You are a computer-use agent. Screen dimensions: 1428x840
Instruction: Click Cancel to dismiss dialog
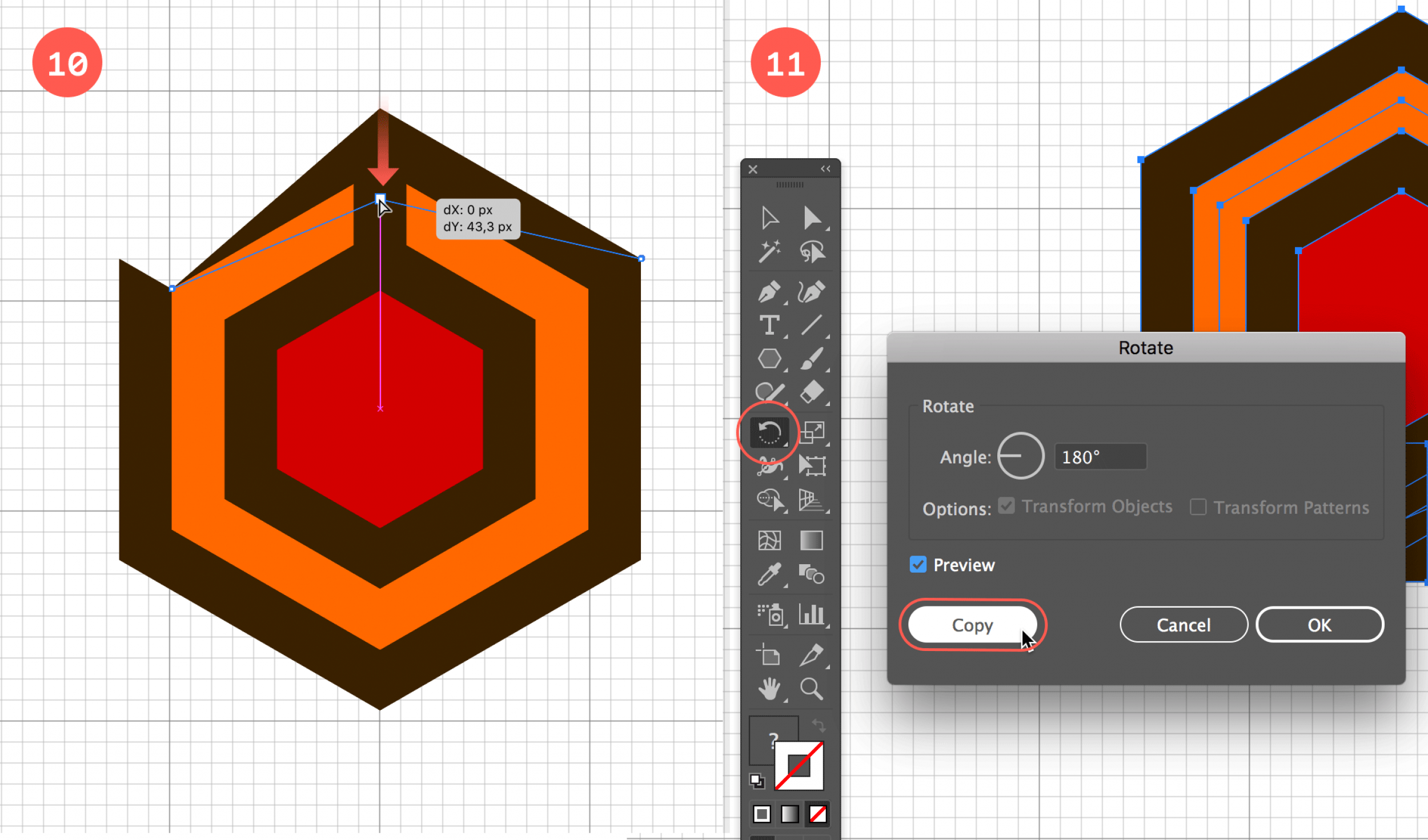coord(1183,624)
